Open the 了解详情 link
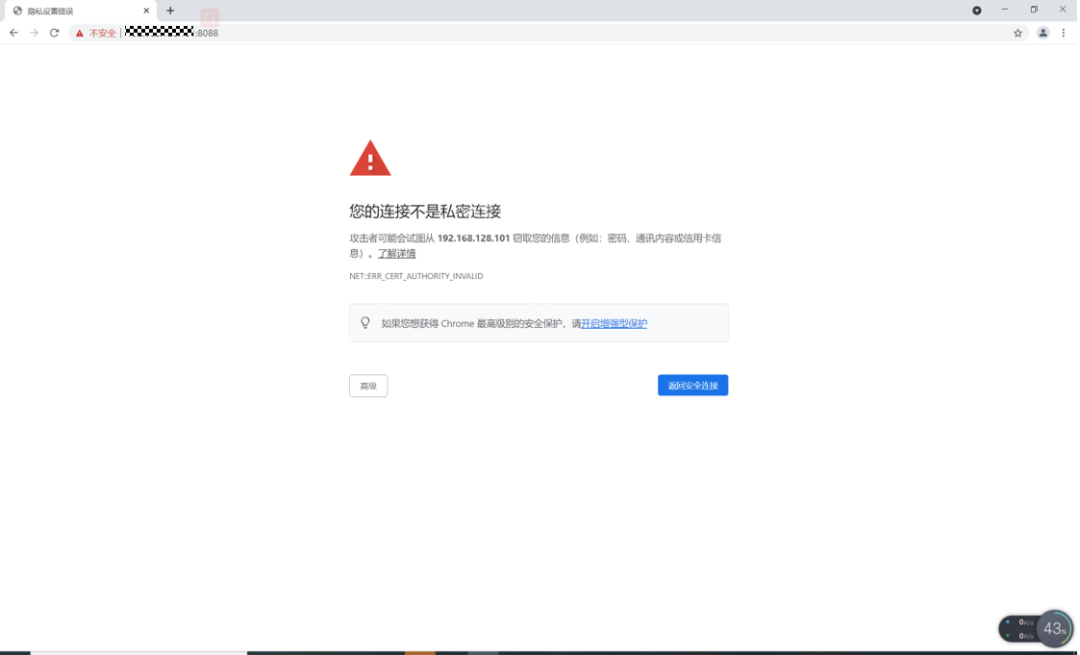Screen dimensions: 1080x655 pyautogui.click(x=399, y=253)
